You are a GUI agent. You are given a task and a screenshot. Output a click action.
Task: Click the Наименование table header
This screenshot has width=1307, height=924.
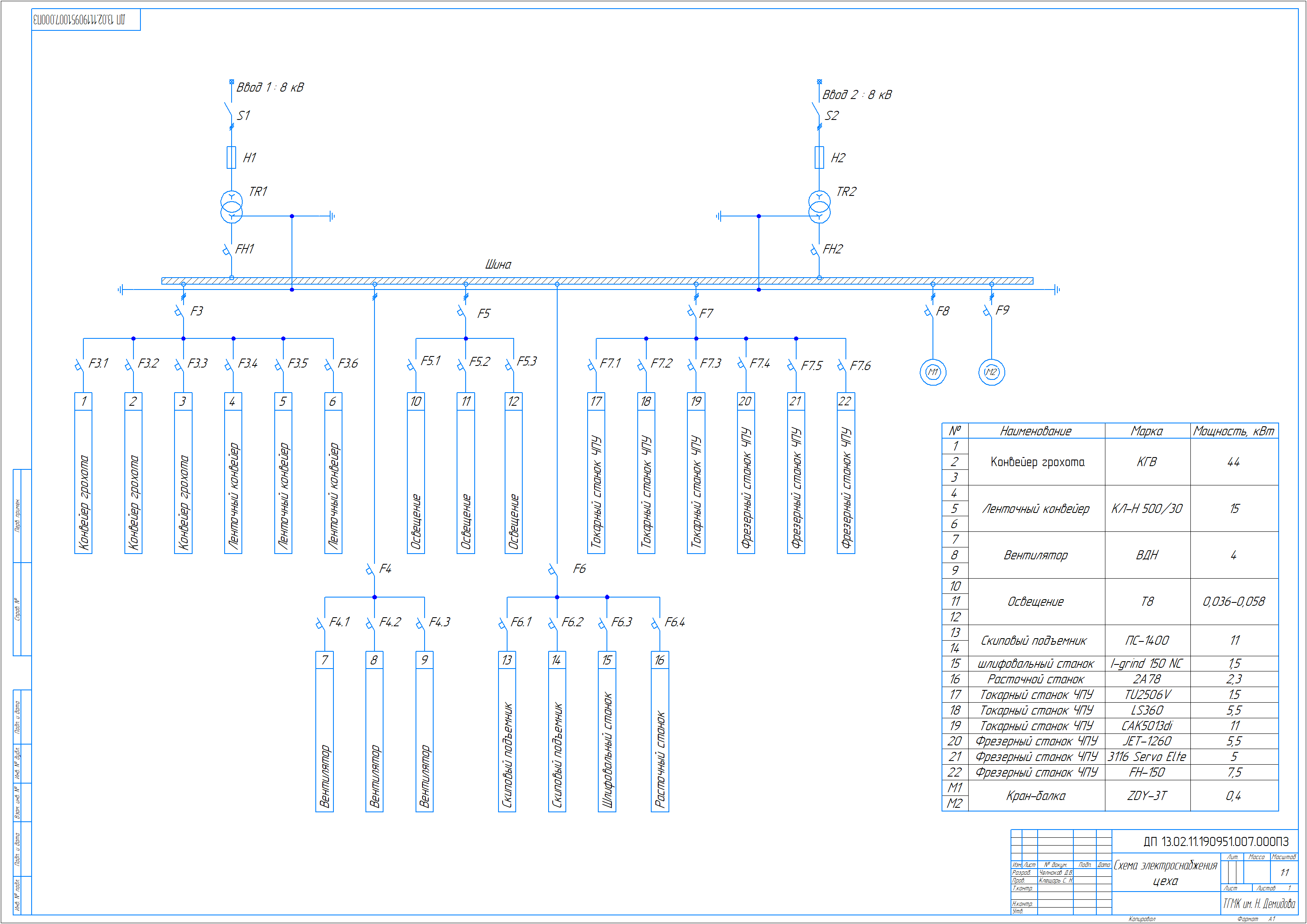pyautogui.click(x=1036, y=431)
